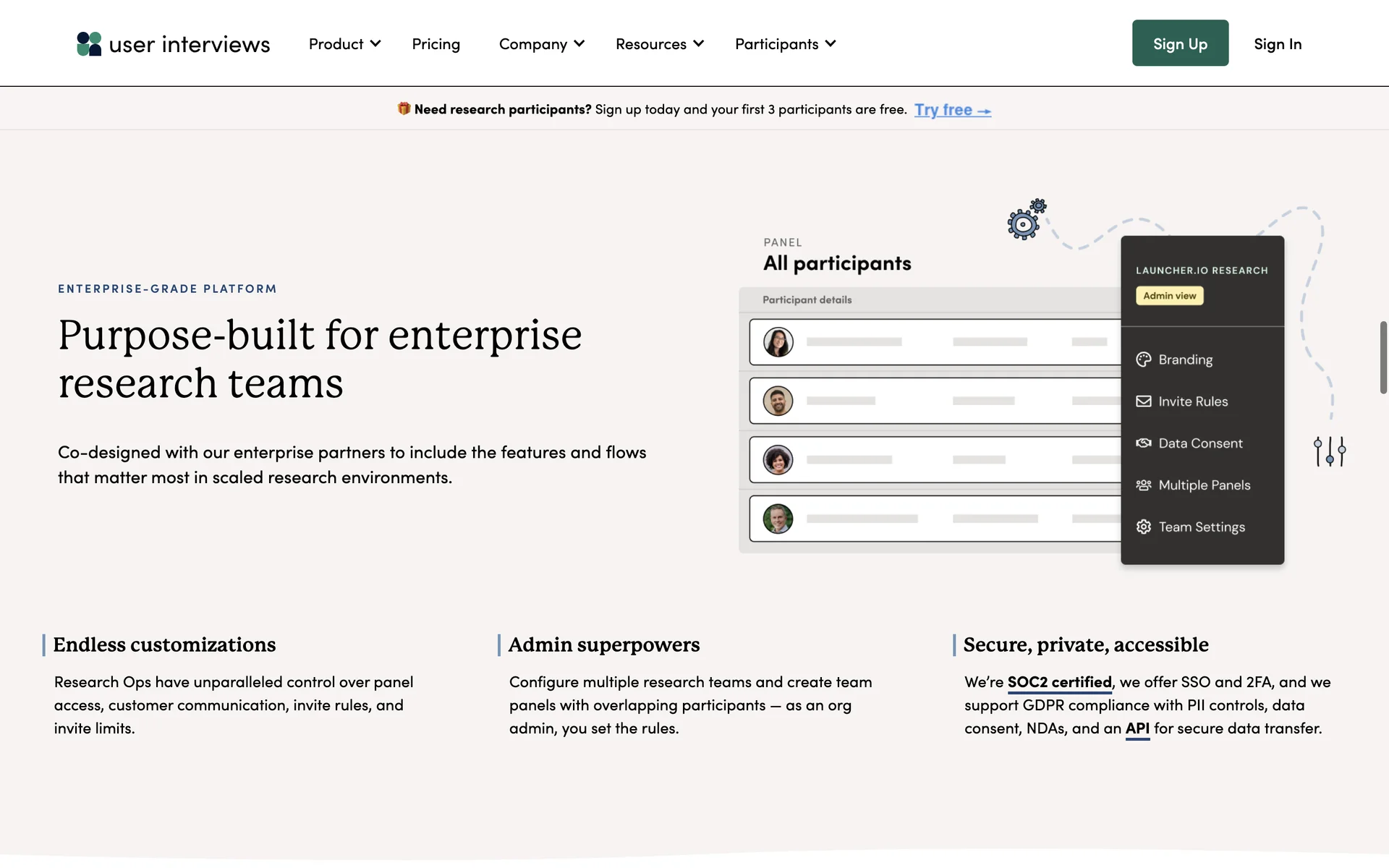Click the Data Consent handshake icon
The height and width of the screenshot is (868, 1389).
coord(1143,443)
